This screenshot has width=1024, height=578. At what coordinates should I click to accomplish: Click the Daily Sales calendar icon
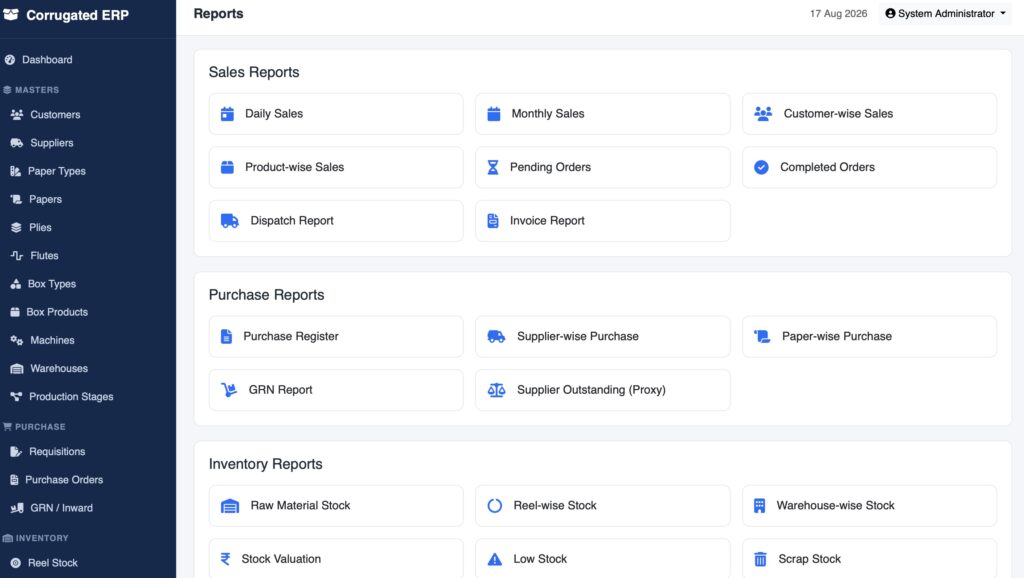tap(227, 114)
